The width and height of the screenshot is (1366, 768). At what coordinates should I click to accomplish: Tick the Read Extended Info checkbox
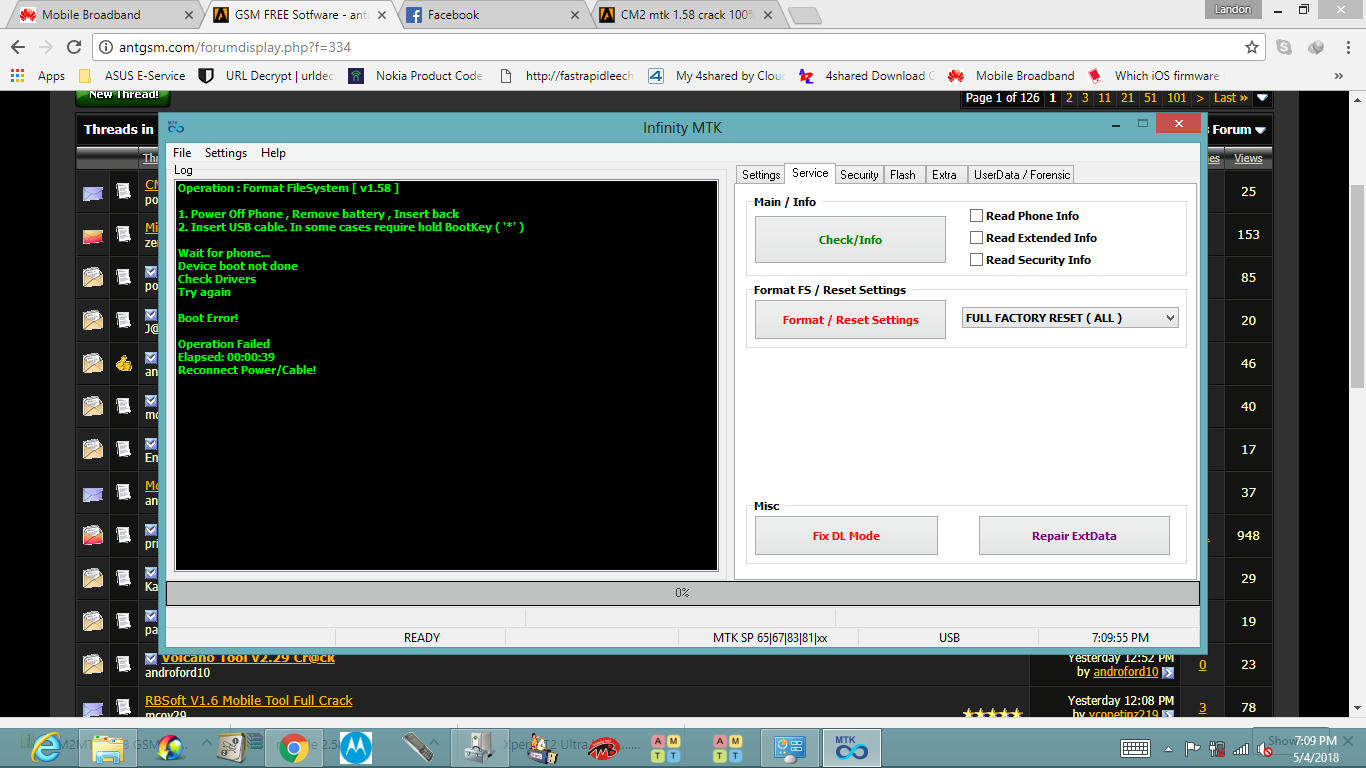(977, 238)
